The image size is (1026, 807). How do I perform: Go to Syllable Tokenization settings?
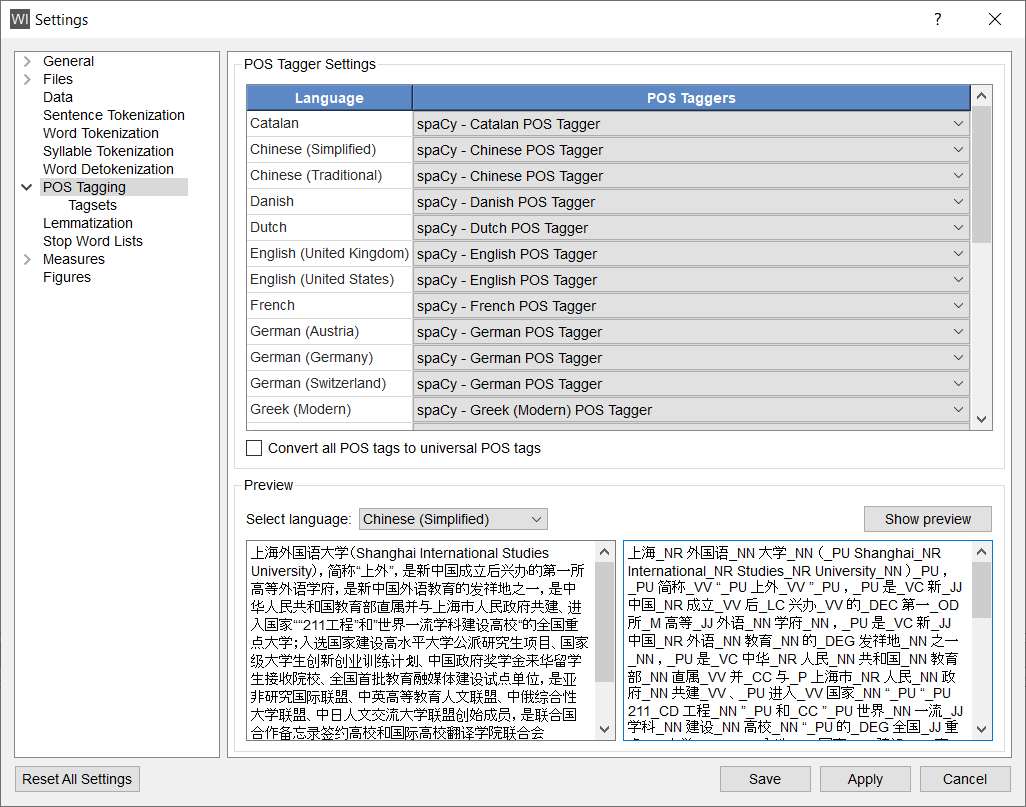[x=108, y=151]
